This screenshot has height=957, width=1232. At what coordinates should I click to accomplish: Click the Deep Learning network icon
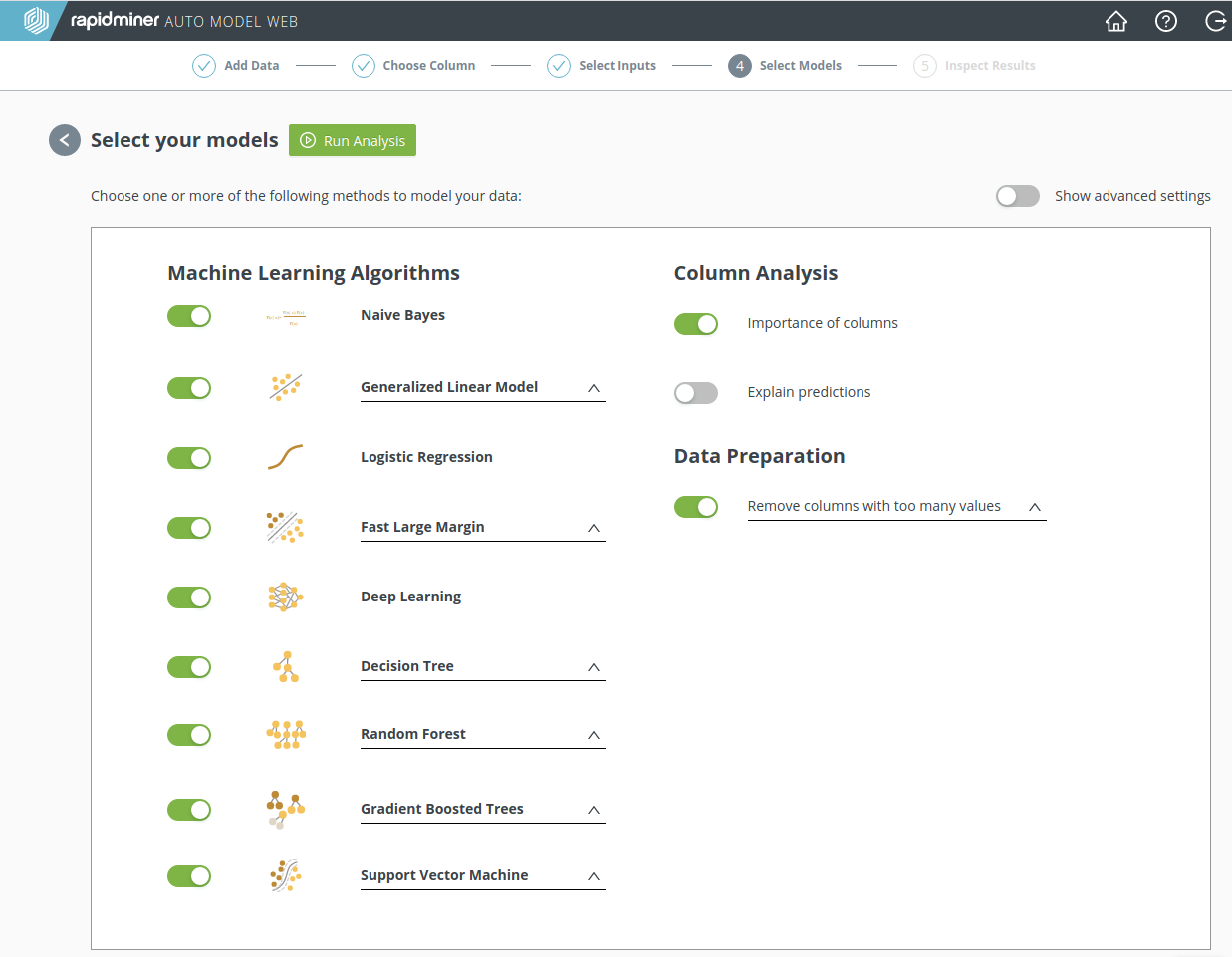pos(286,597)
